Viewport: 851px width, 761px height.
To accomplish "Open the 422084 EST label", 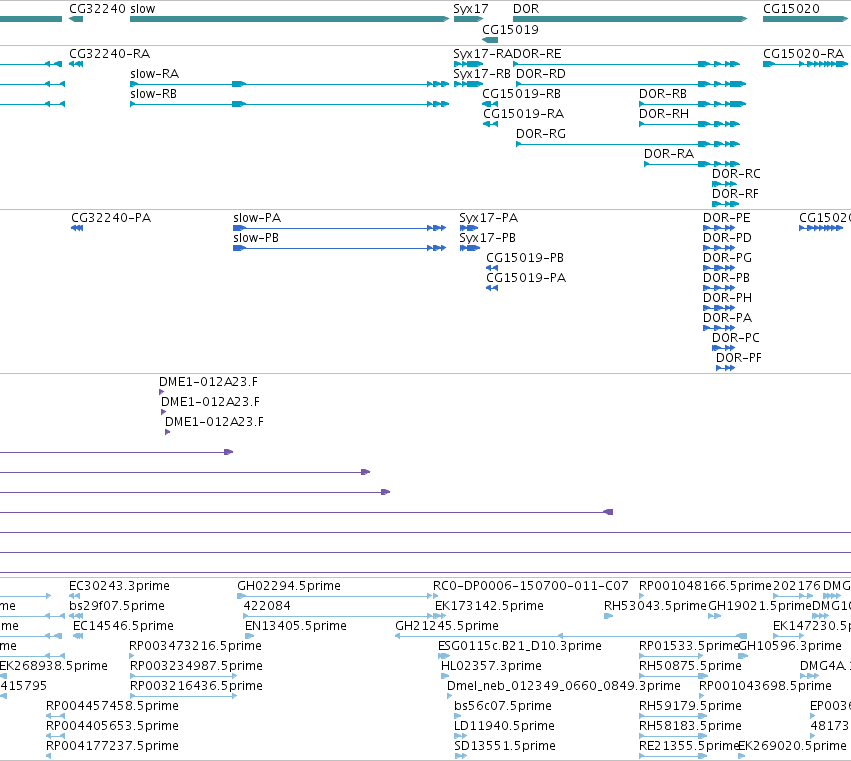I will click(x=267, y=606).
